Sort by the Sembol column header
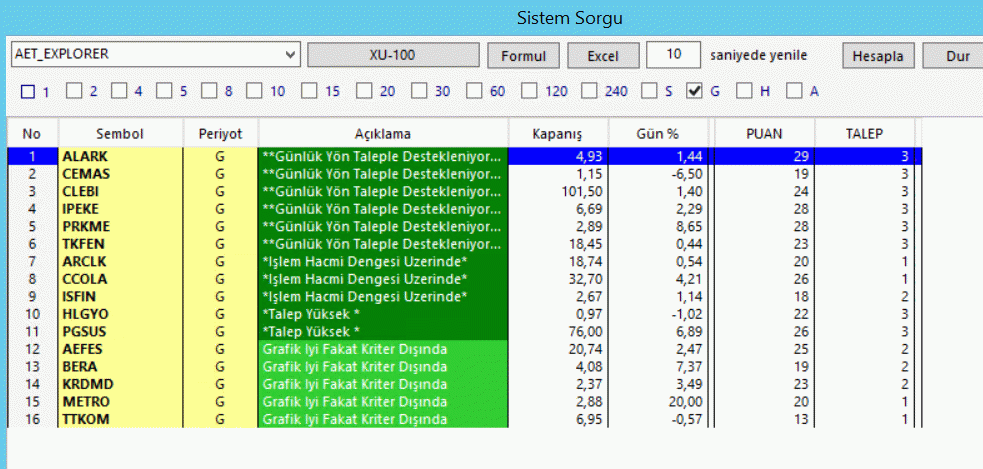The image size is (983, 469). tap(120, 134)
